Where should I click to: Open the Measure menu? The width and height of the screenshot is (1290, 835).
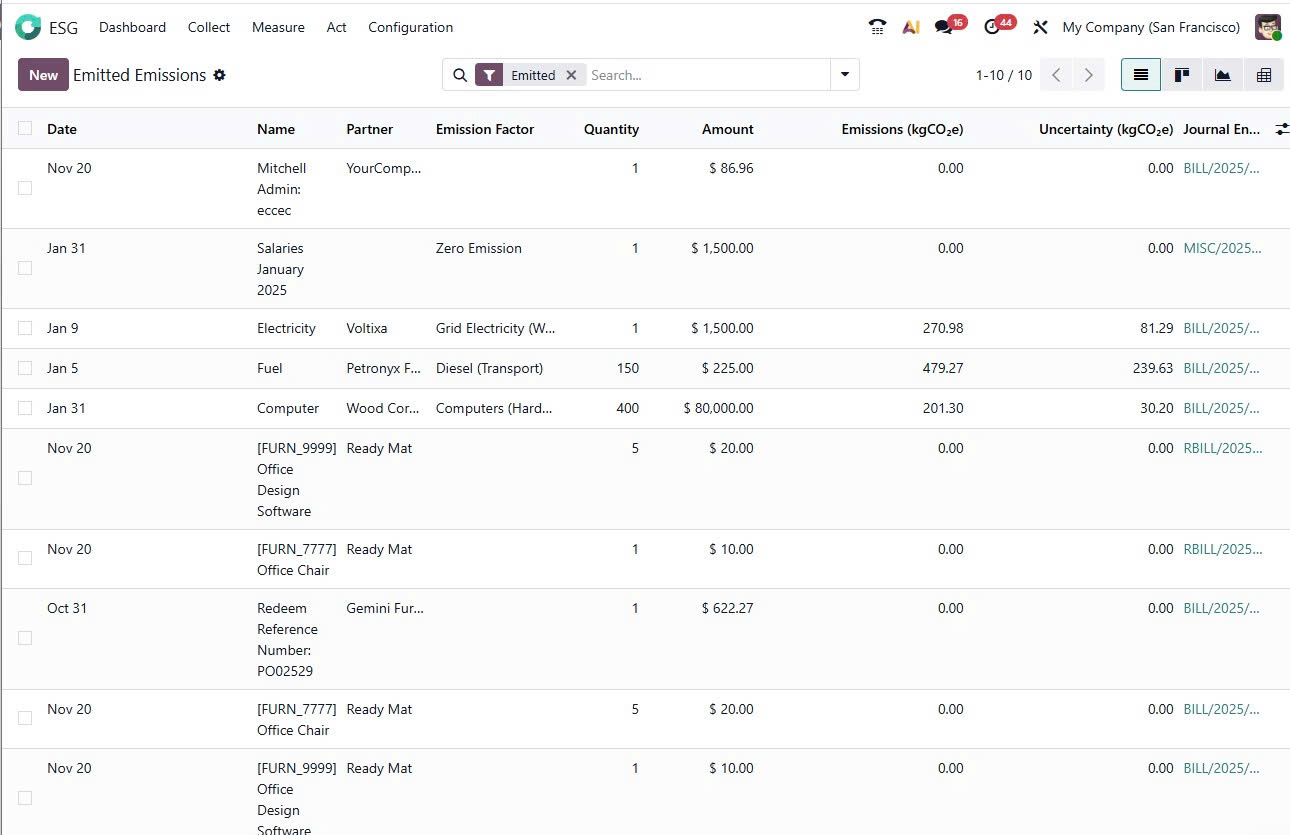click(x=278, y=27)
